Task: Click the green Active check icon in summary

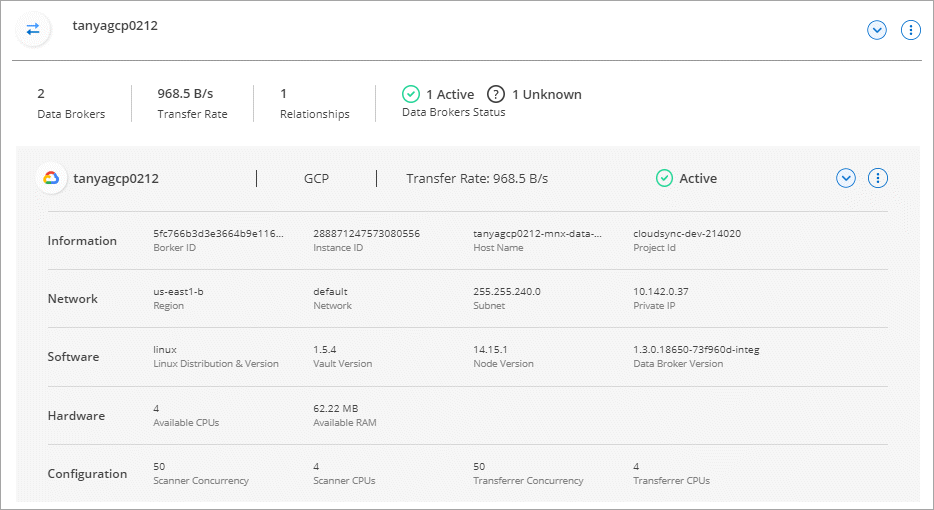Action: [411, 94]
